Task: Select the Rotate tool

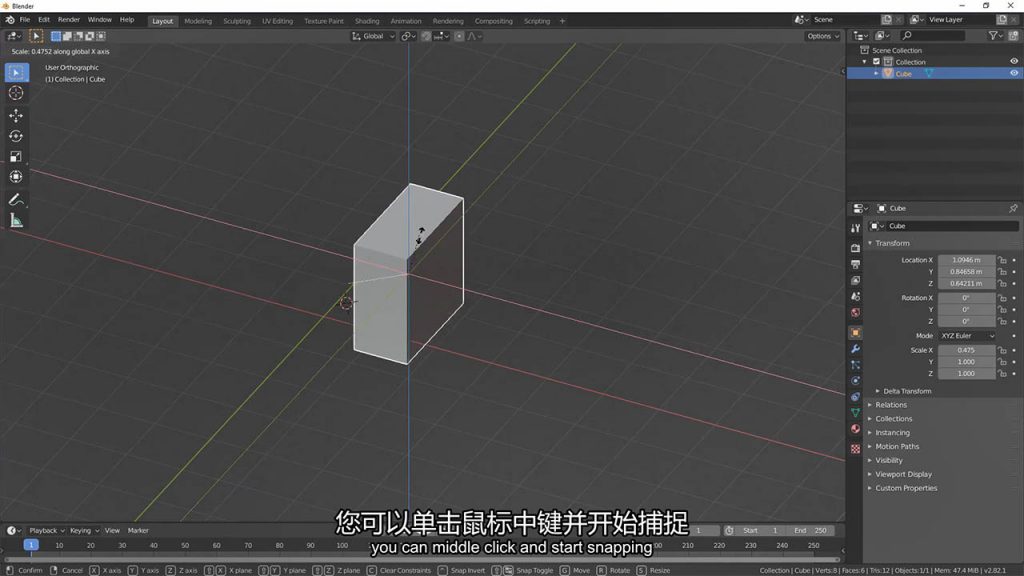Action: pos(16,136)
